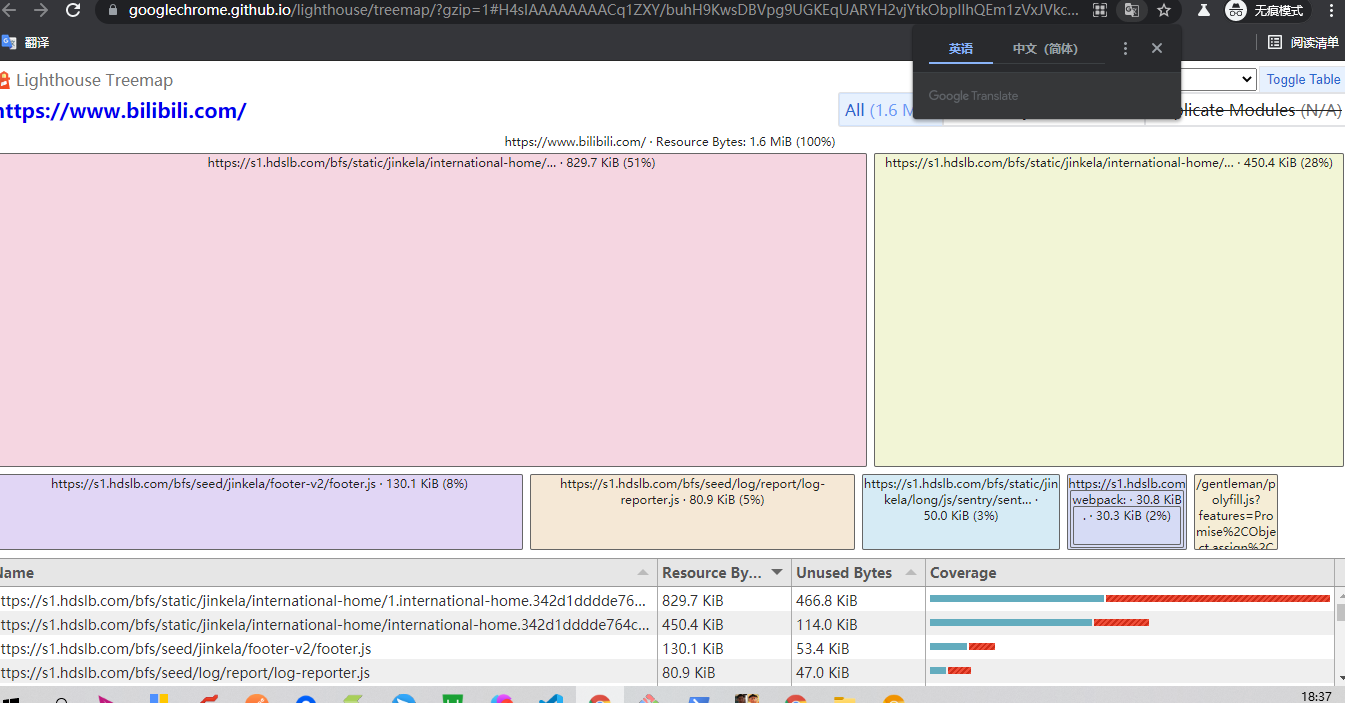Viewport: 1345px width, 703px height.
Task: Click the 829.7 KiB resource bytes cell
Action: coord(692,601)
